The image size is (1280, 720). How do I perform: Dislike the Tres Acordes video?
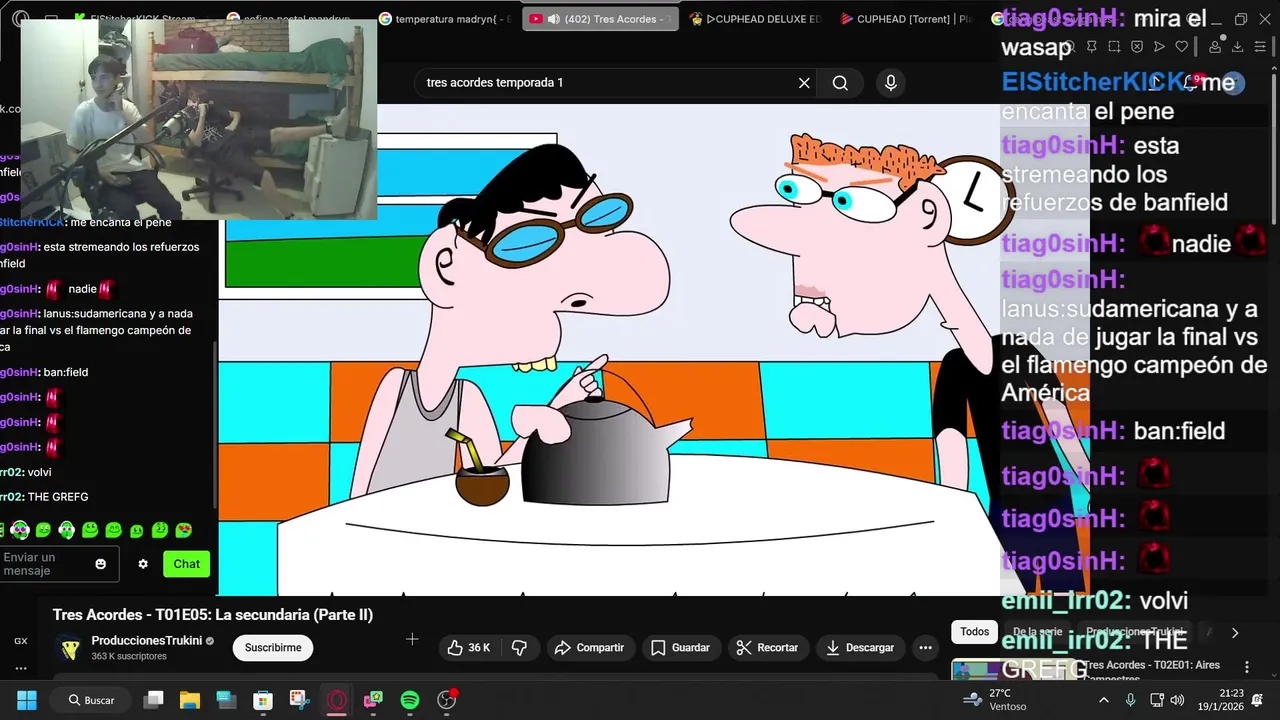(519, 648)
